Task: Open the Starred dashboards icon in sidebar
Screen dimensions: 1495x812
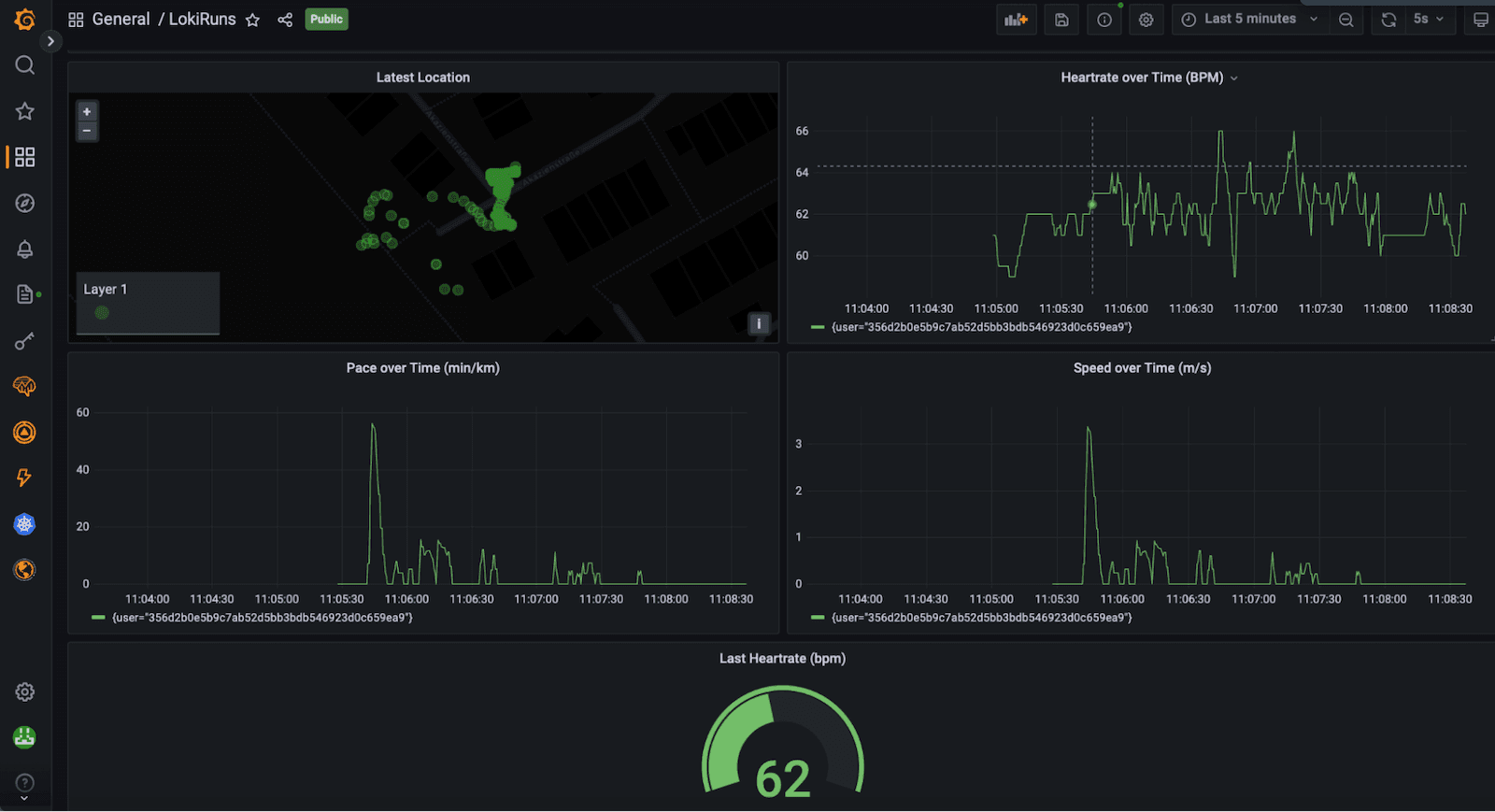Action: (25, 111)
